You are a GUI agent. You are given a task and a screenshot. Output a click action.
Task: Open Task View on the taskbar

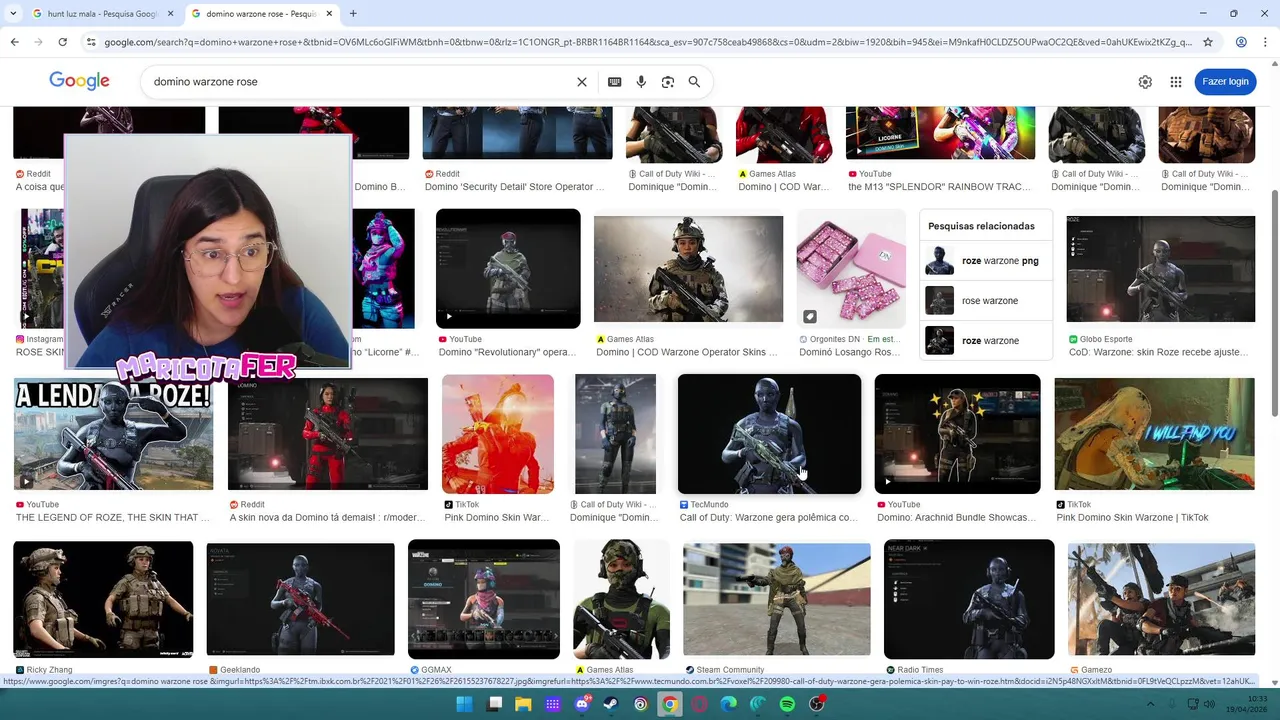tap(494, 704)
